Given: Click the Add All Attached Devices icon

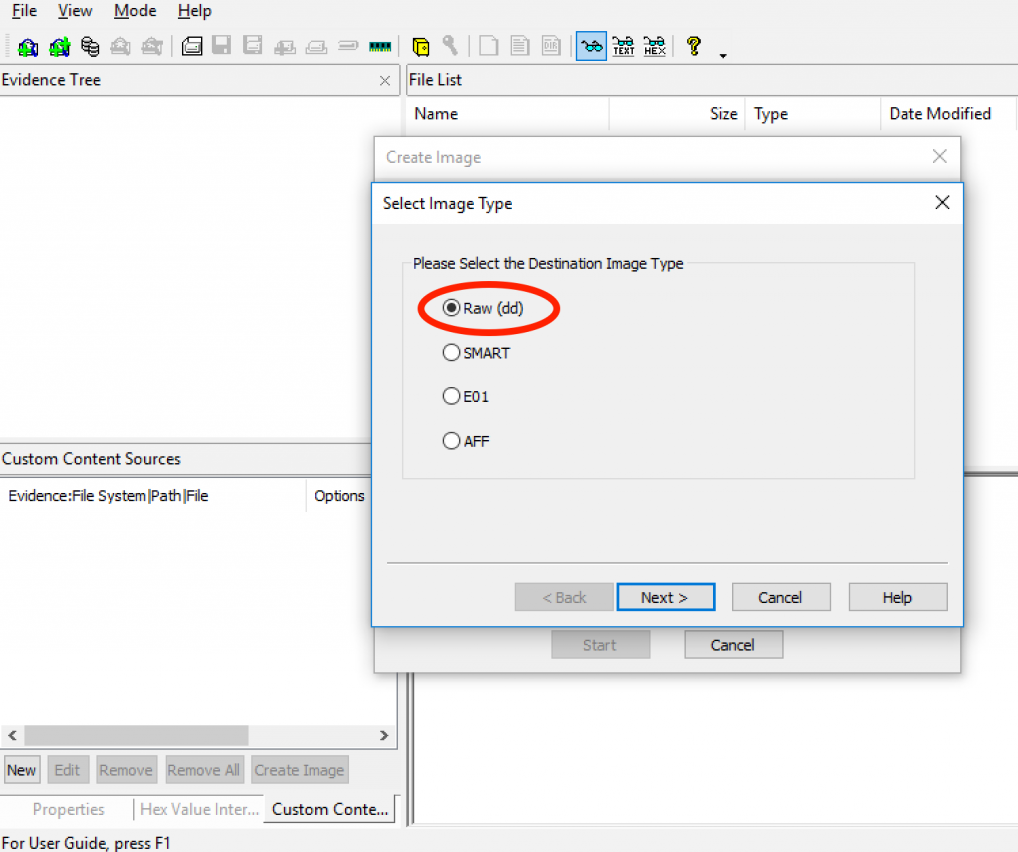Looking at the screenshot, I should [x=59, y=46].
